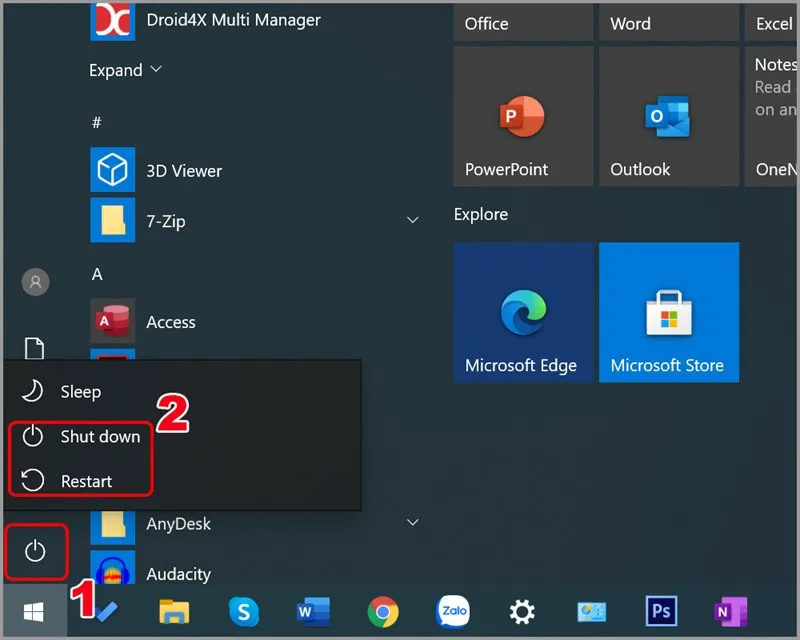Image resolution: width=800 pixels, height=640 pixels.
Task: Open File Explorer from the taskbar
Action: tap(175, 610)
